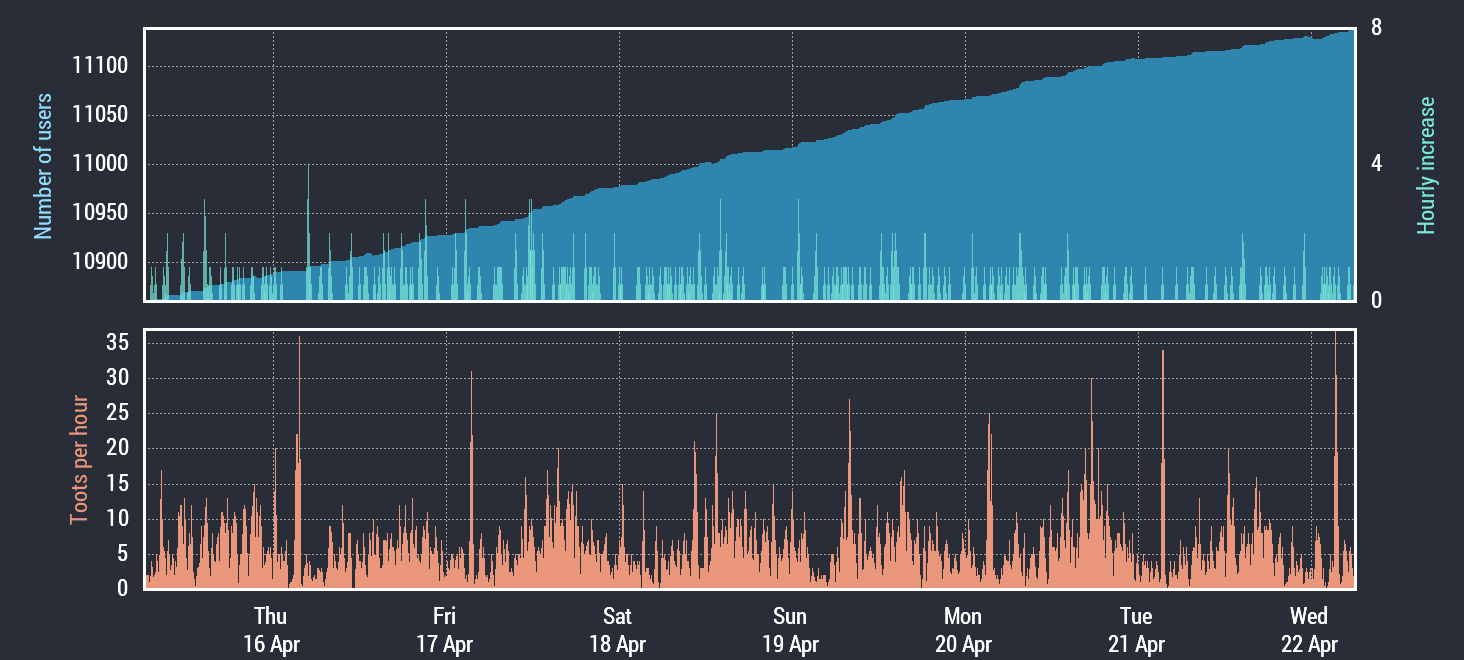Click the 11050 tick on users axis
The height and width of the screenshot is (660, 1464).
[100, 116]
